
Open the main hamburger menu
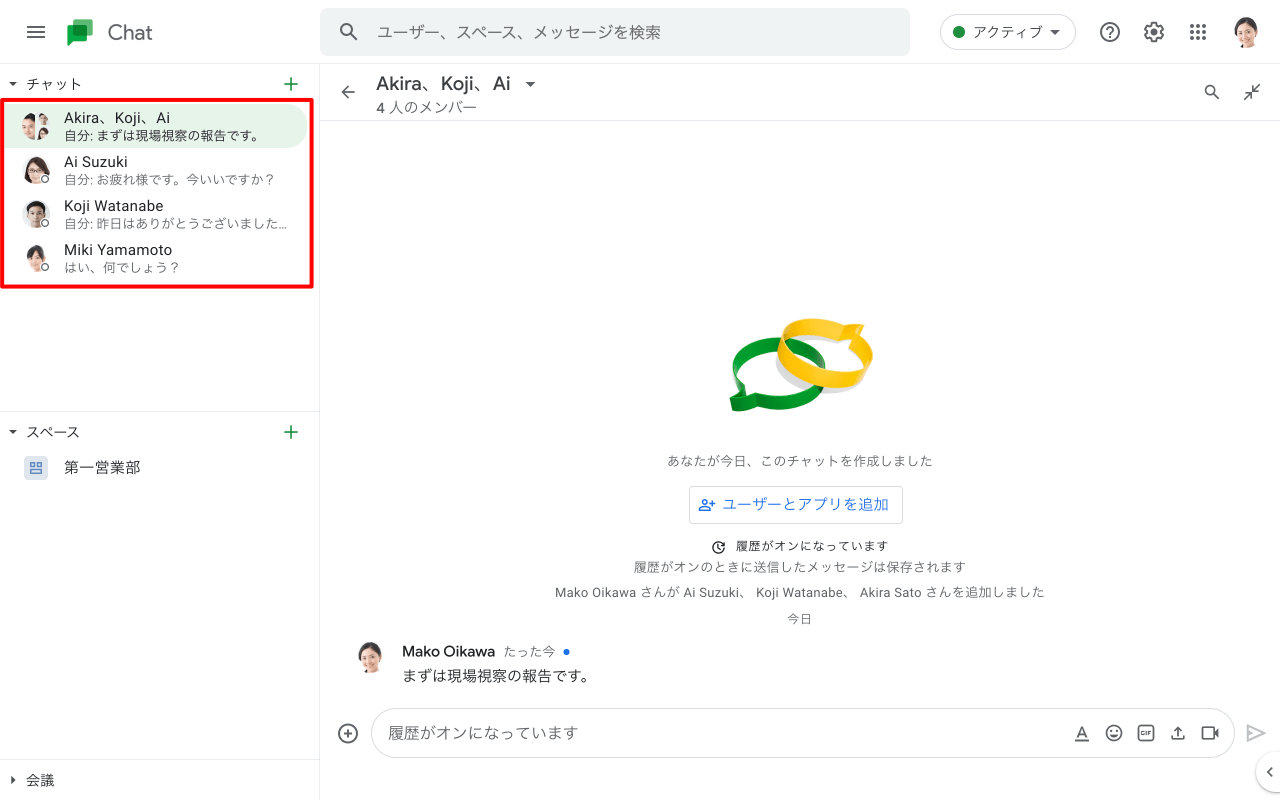(x=36, y=32)
